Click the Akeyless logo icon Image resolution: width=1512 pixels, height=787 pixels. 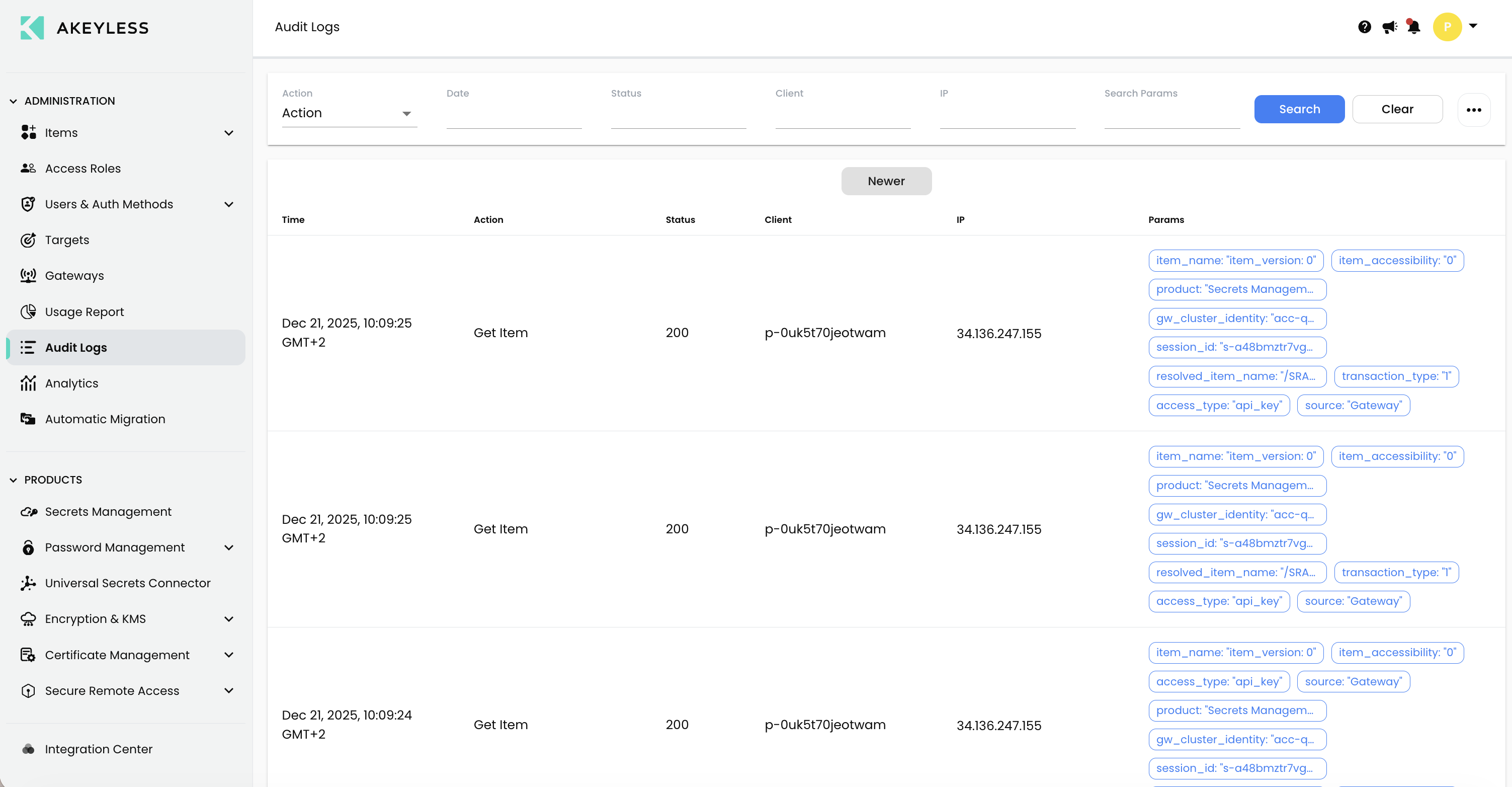click(x=32, y=28)
